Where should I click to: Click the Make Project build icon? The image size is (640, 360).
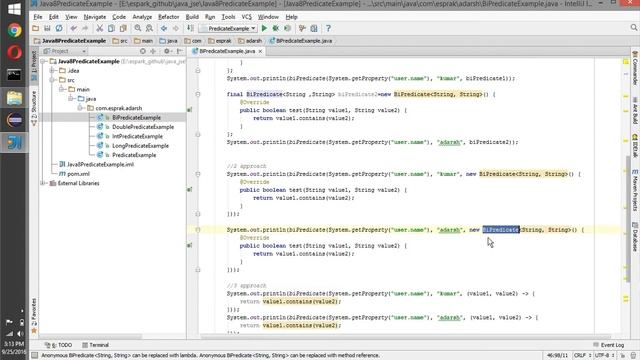click(x=190, y=28)
